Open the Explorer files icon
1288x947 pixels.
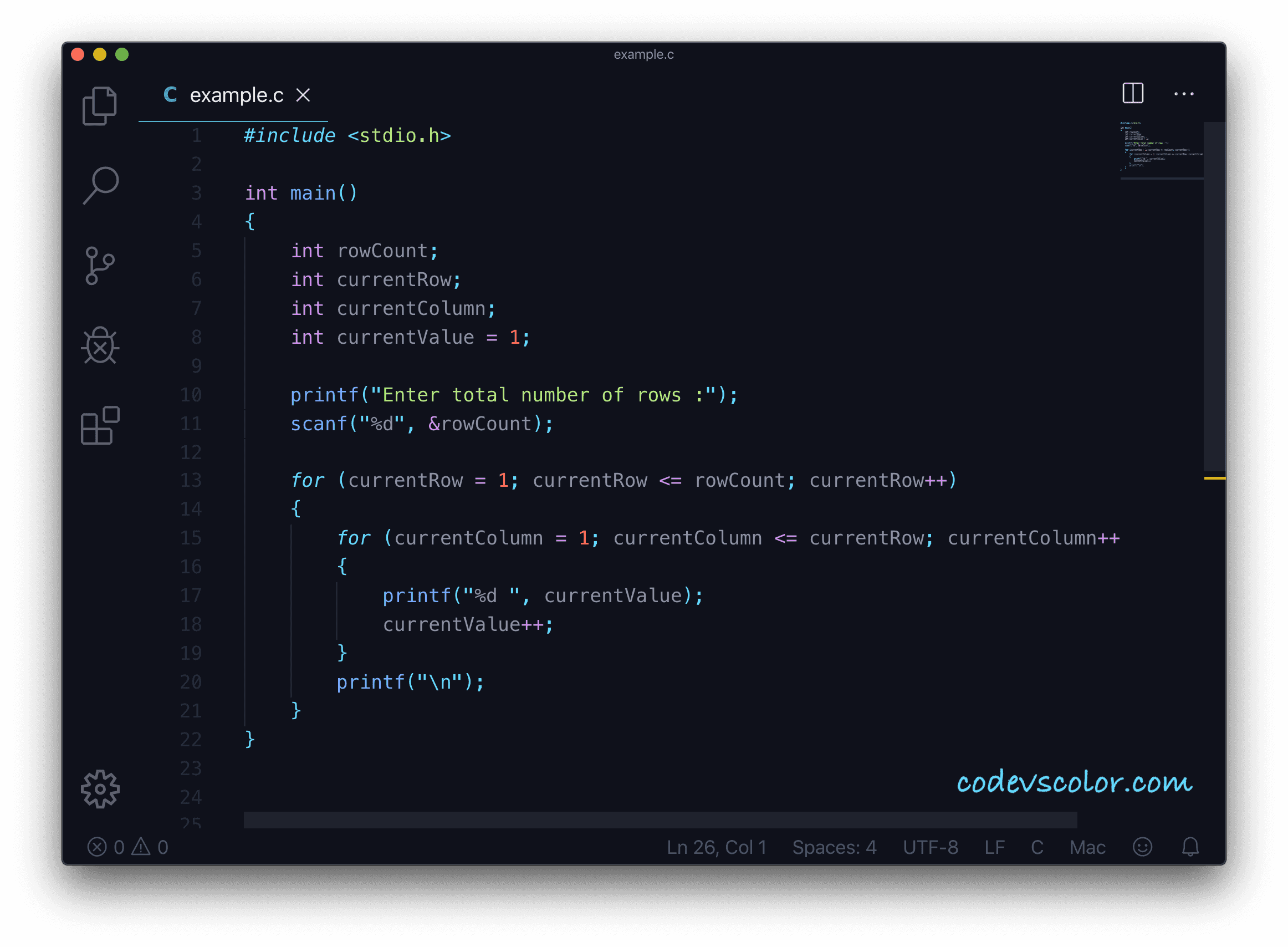[x=100, y=106]
